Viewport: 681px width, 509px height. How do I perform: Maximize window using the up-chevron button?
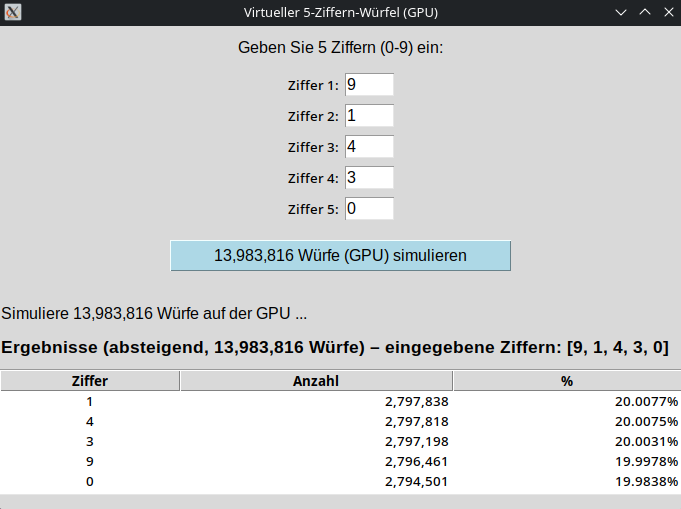pos(644,12)
